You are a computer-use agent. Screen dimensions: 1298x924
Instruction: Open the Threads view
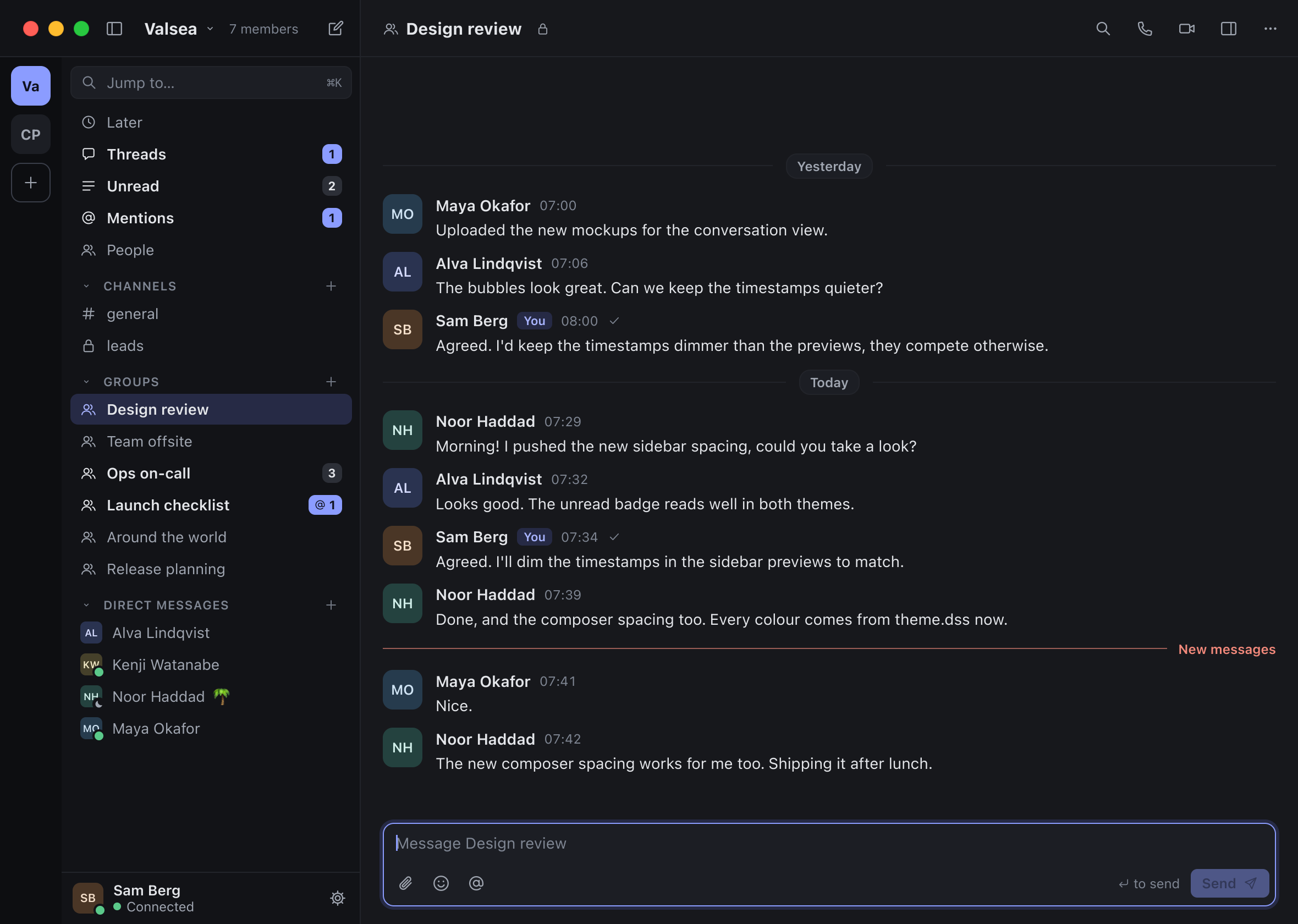211,154
